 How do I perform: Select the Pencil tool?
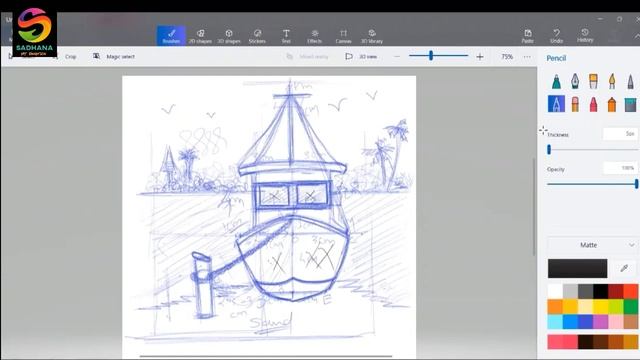[556, 104]
